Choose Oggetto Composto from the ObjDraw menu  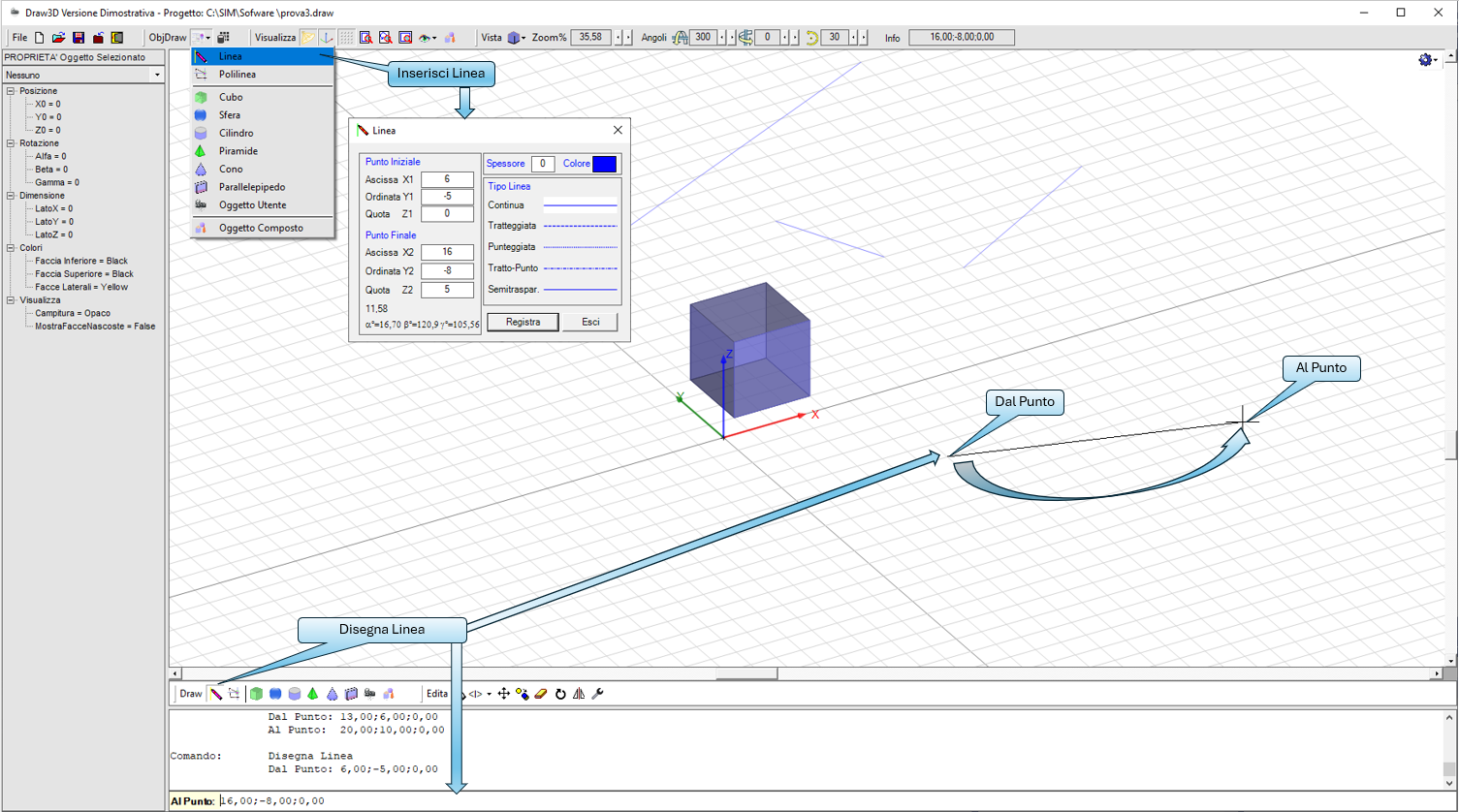(263, 229)
